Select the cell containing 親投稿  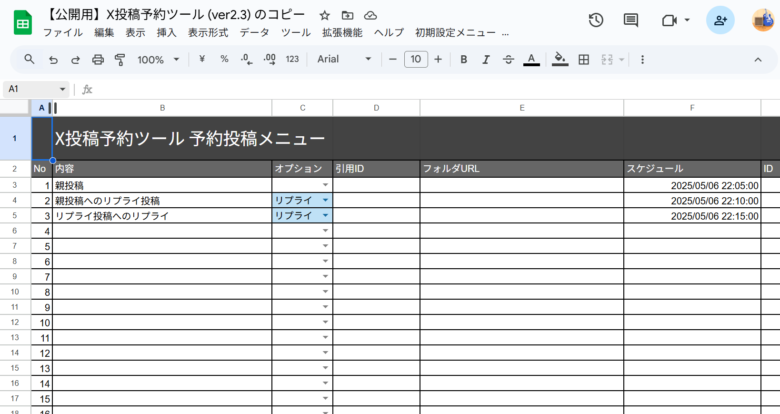pos(162,185)
